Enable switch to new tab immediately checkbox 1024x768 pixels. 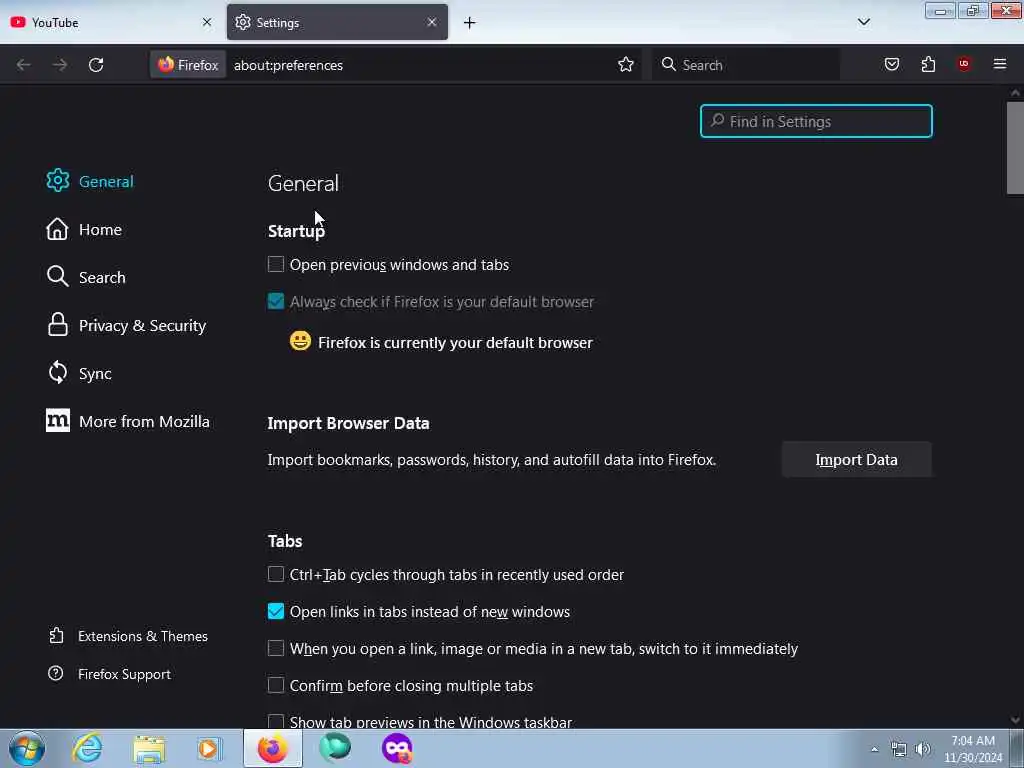(x=276, y=648)
